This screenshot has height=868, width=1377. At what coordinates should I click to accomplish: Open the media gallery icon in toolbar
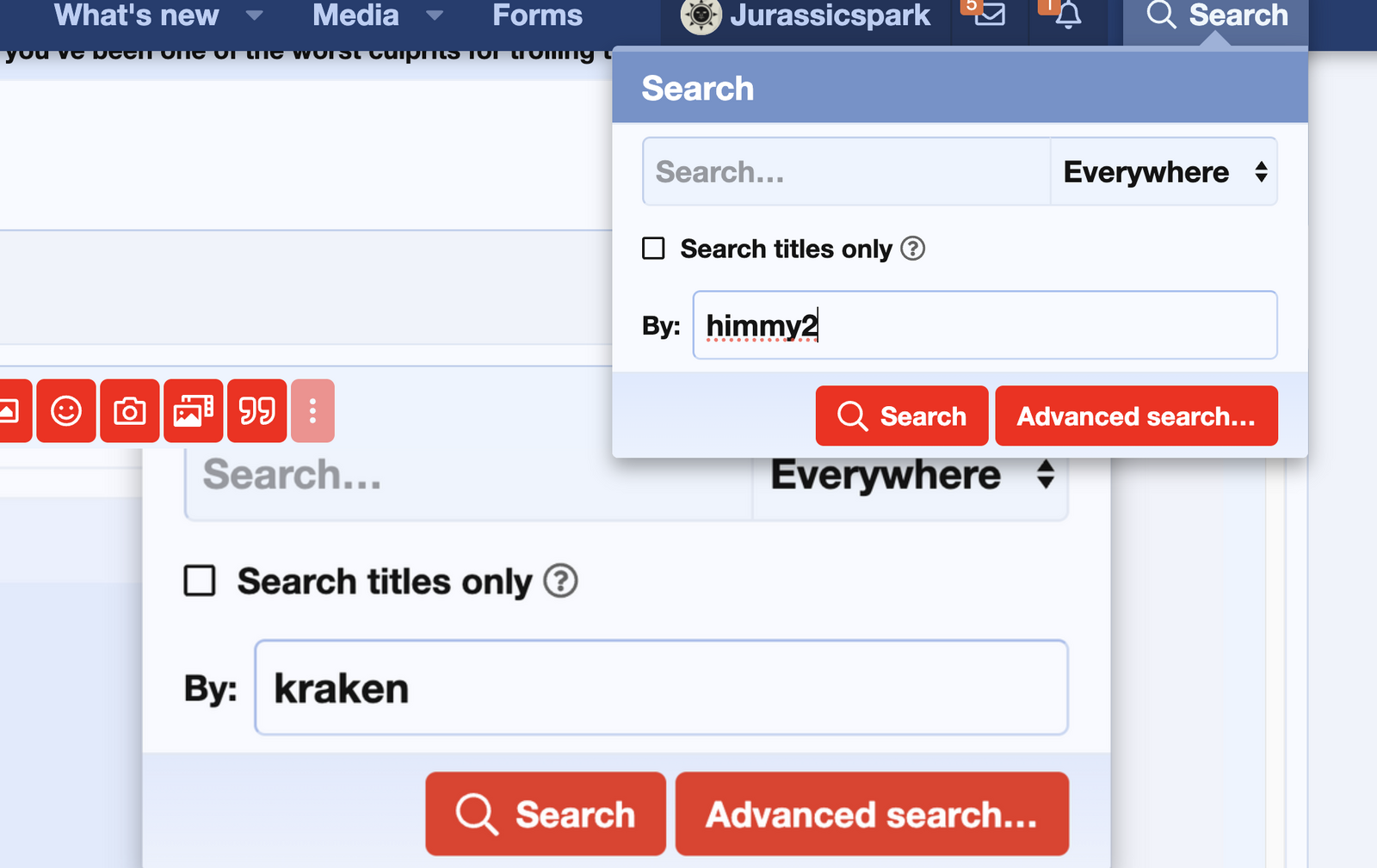click(194, 411)
